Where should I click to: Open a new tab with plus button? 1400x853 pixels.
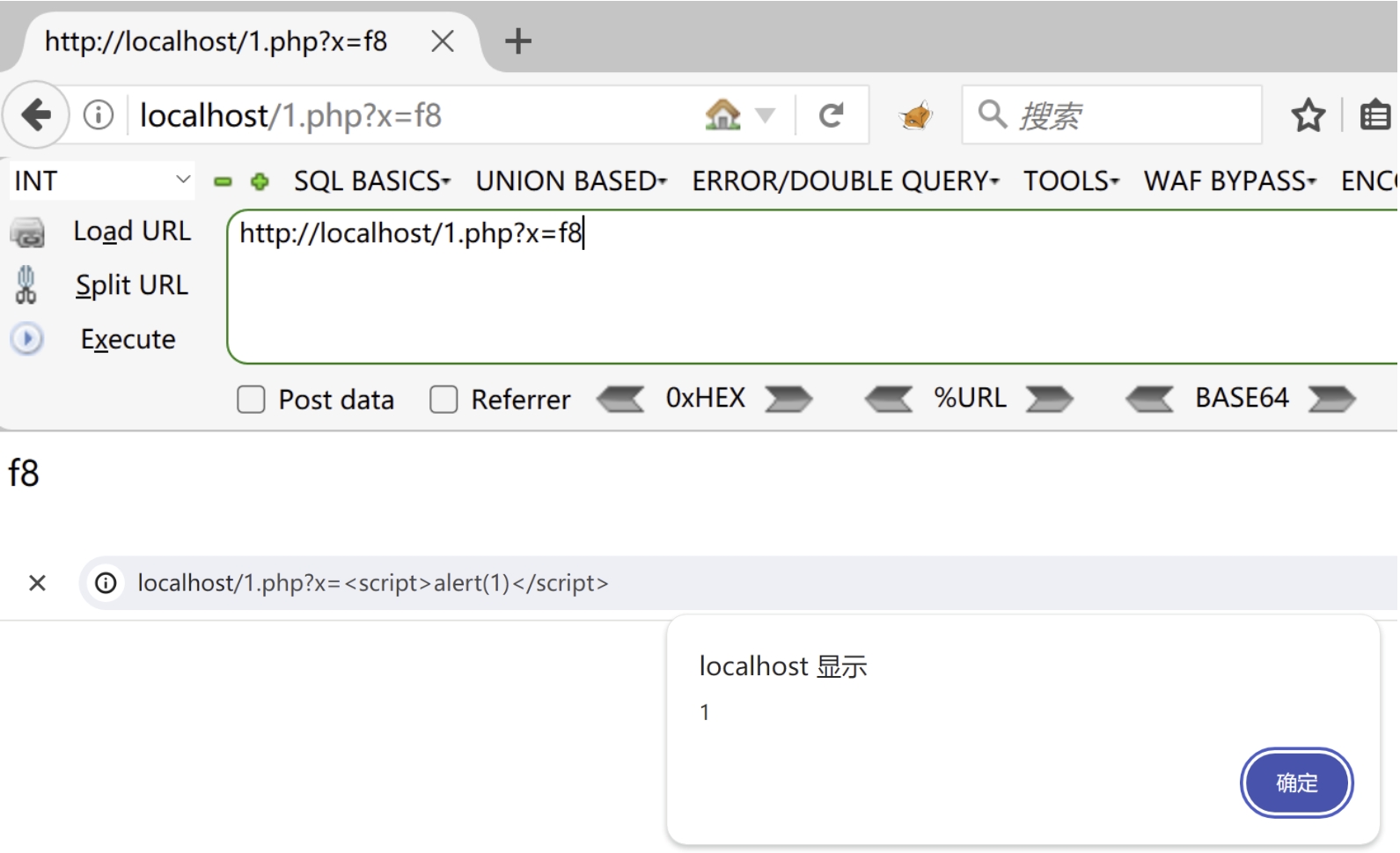pos(518,41)
